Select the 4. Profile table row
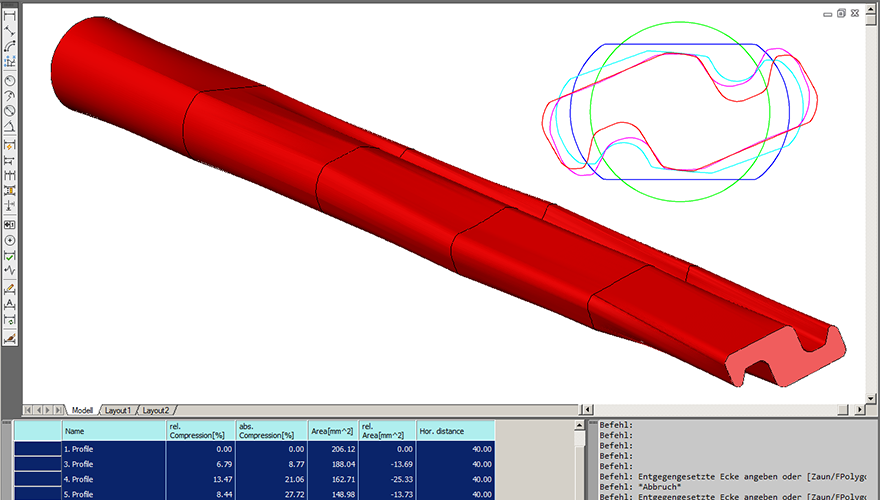Image resolution: width=880 pixels, height=500 pixels. pos(254,479)
